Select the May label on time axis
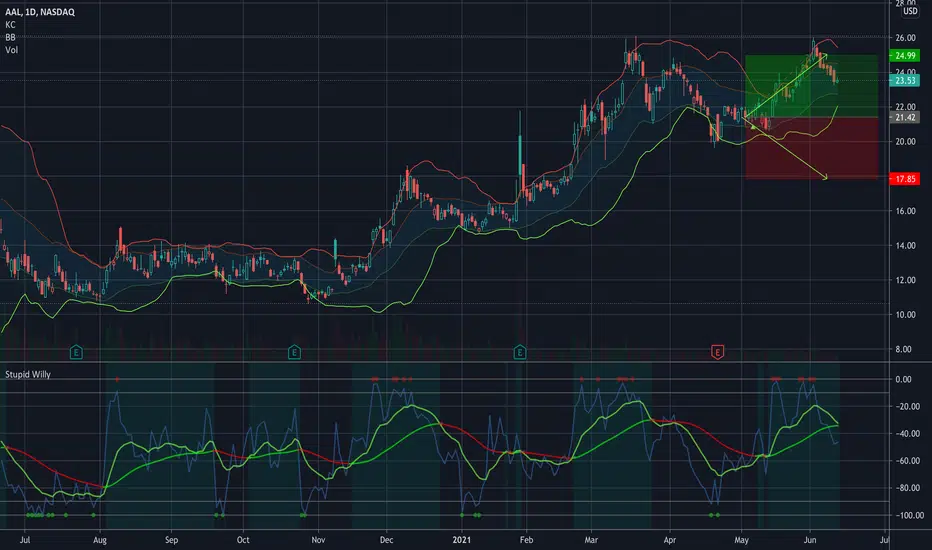 pos(741,540)
